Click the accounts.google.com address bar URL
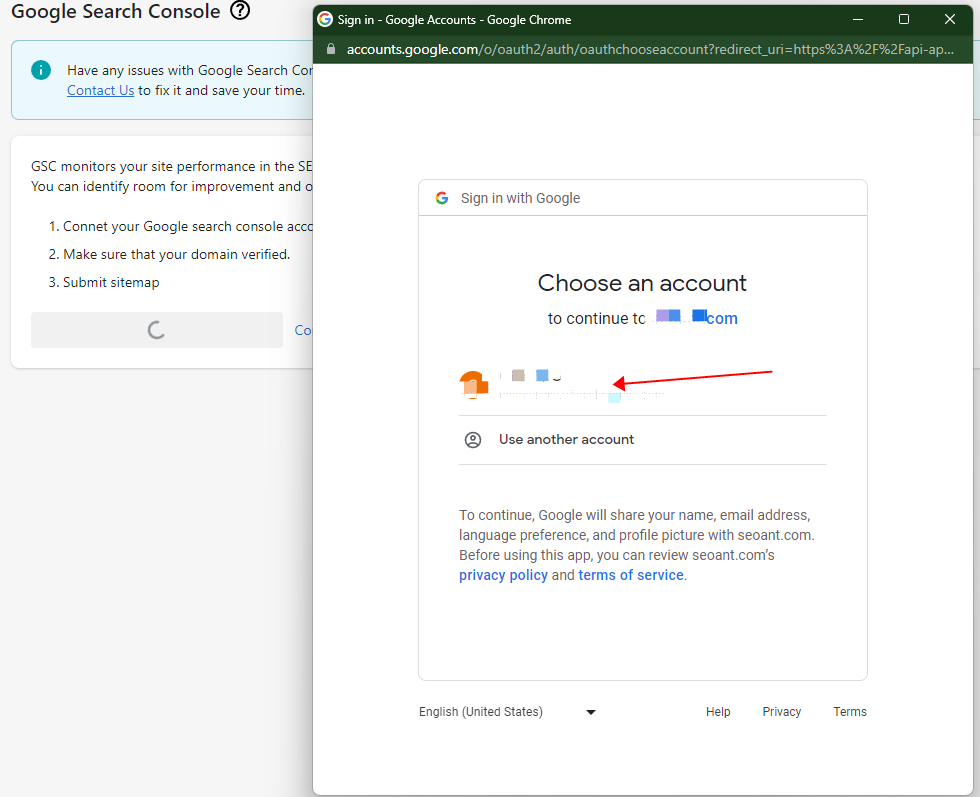 point(650,49)
